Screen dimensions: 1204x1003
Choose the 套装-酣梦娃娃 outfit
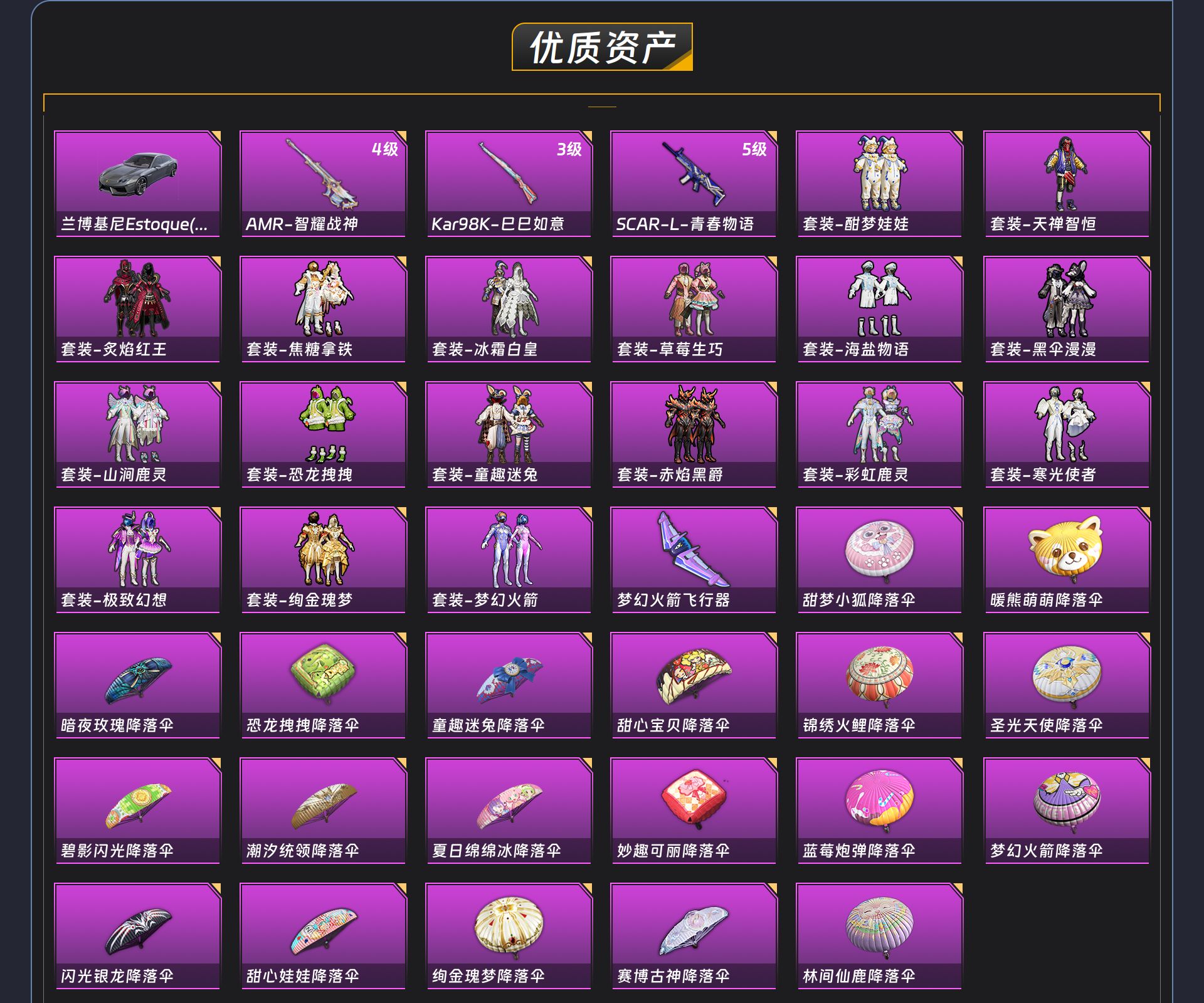point(879,184)
